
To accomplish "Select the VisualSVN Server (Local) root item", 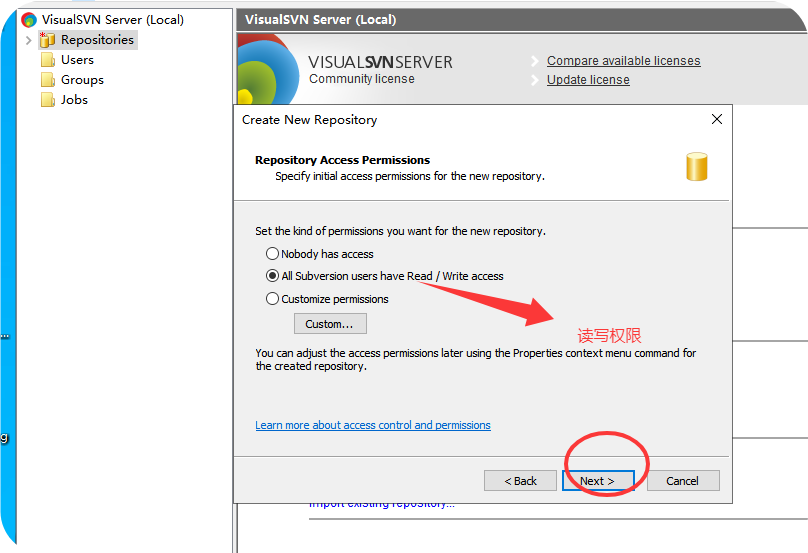I will 112,20.
